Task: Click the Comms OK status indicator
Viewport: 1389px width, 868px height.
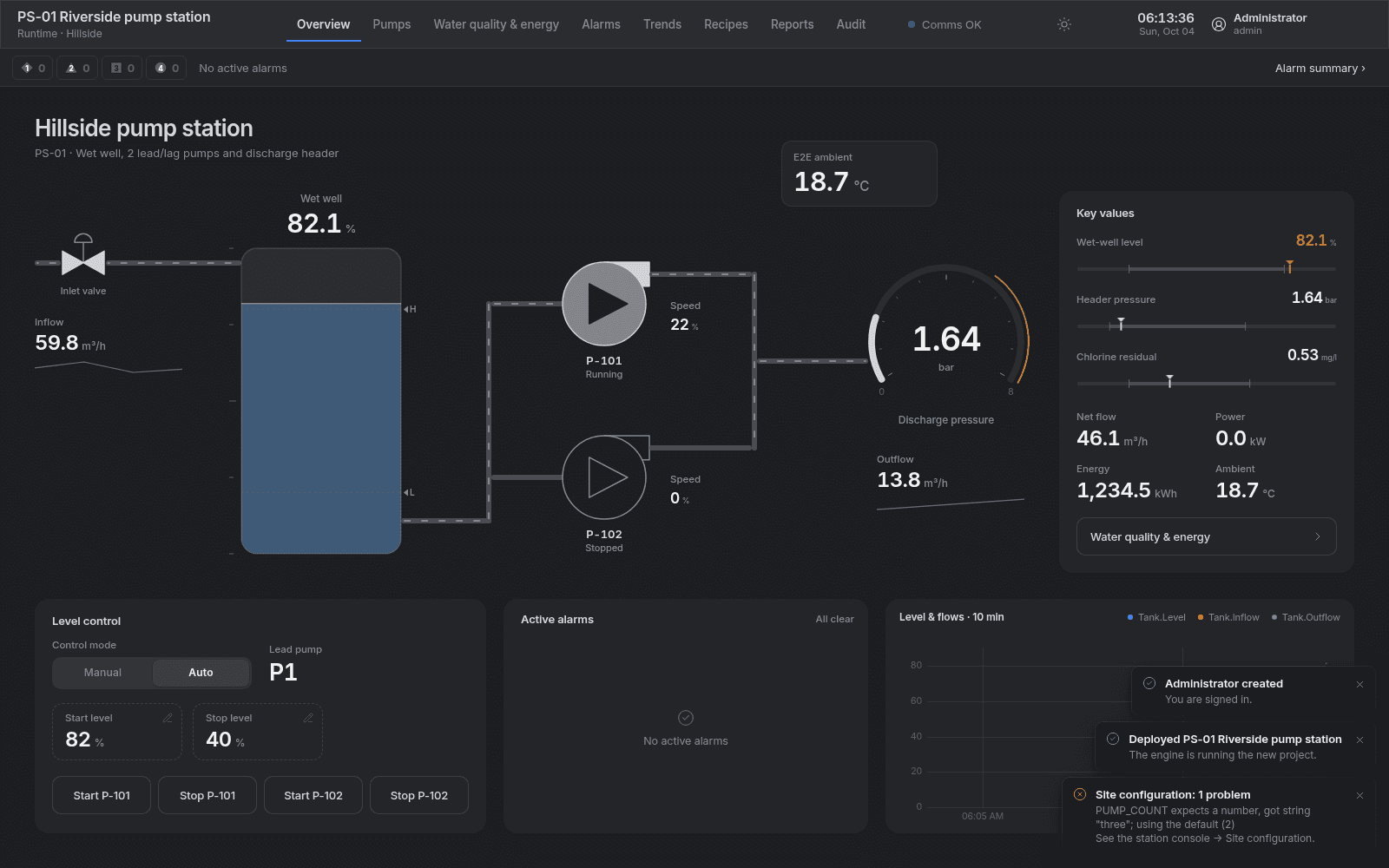Action: point(945,24)
